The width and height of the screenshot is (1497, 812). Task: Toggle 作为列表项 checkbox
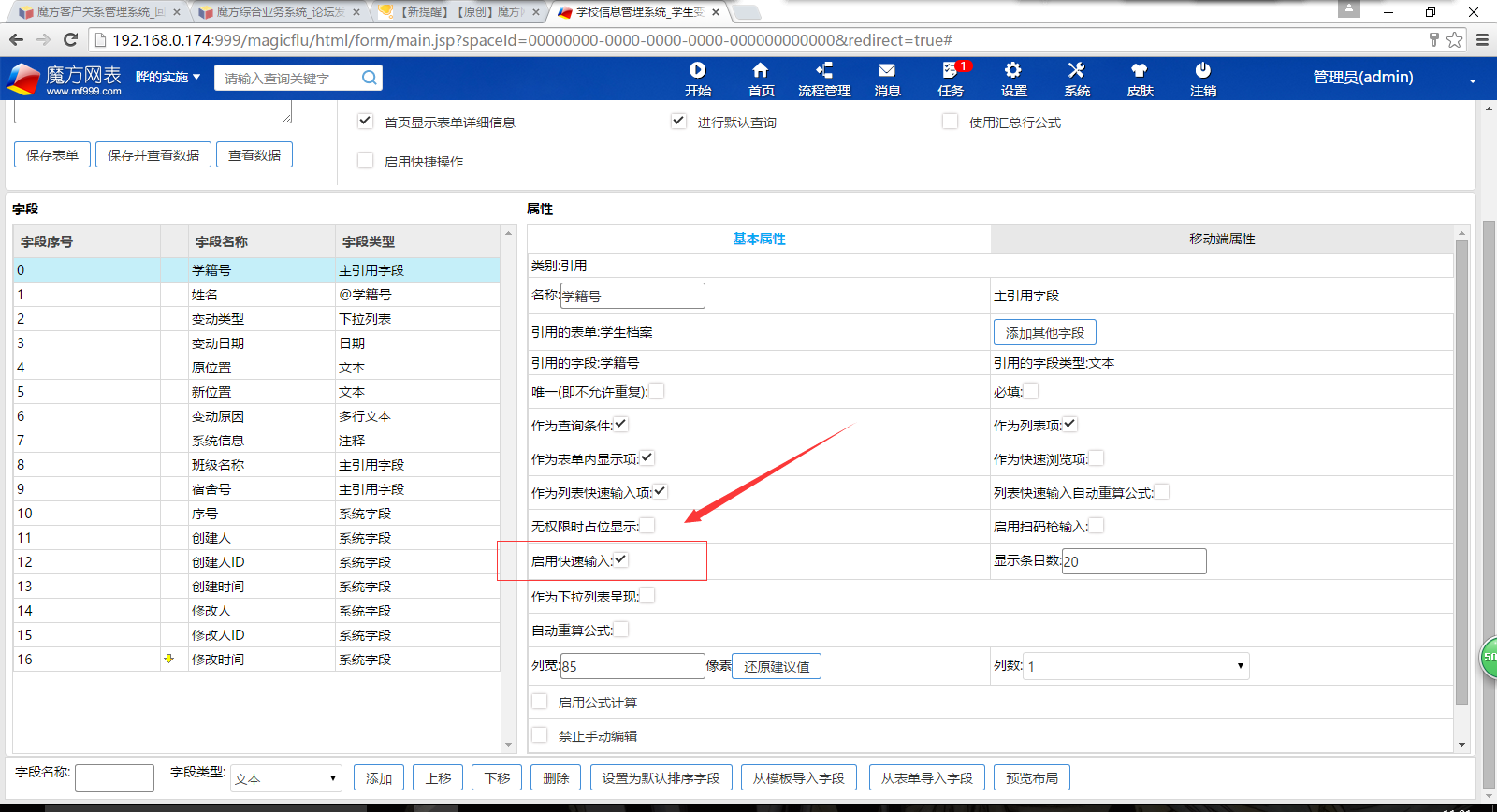point(1070,425)
